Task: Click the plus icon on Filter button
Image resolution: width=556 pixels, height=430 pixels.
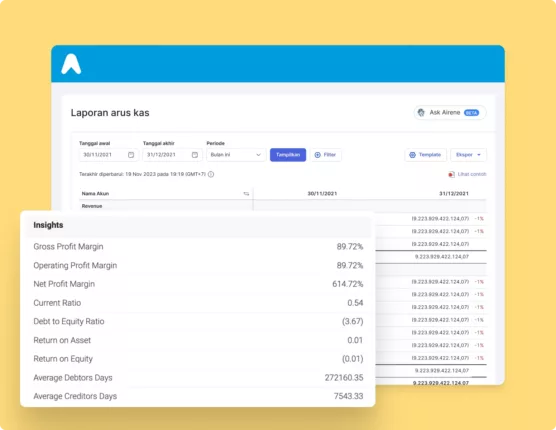Action: click(318, 155)
